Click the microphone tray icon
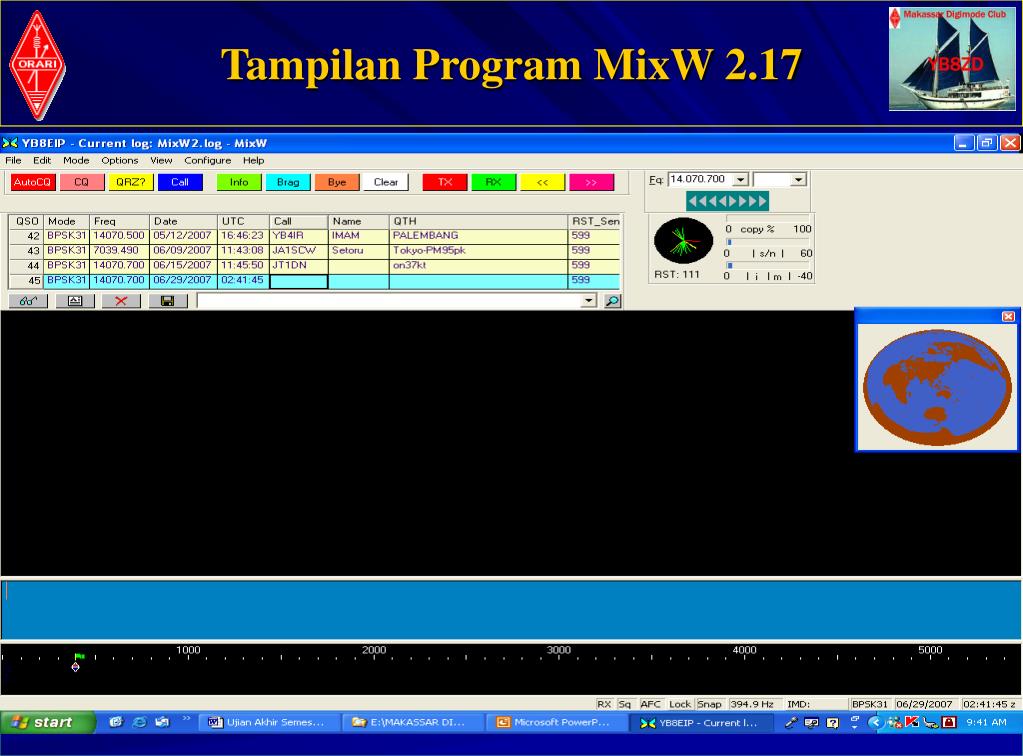Viewport: 1023px width, 756px height. (791, 722)
